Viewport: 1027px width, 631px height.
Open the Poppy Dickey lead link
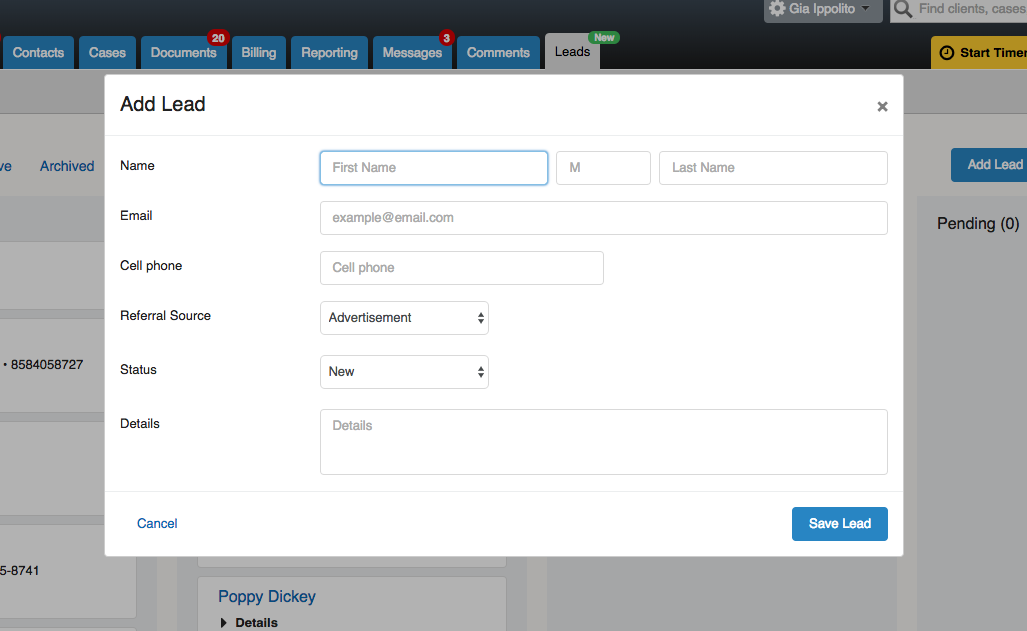[267, 597]
